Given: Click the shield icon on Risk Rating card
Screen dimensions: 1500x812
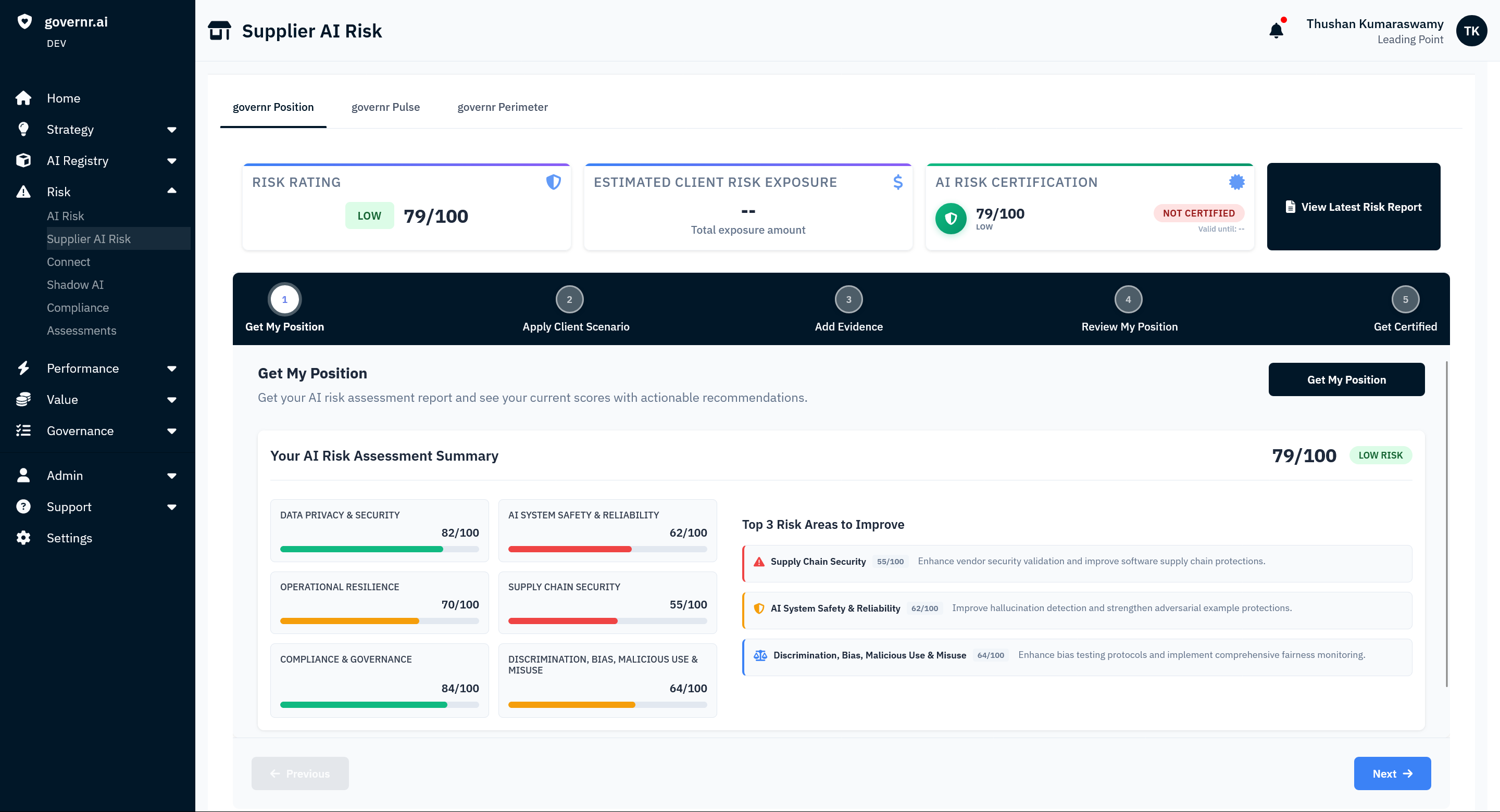Looking at the screenshot, I should click(x=554, y=182).
